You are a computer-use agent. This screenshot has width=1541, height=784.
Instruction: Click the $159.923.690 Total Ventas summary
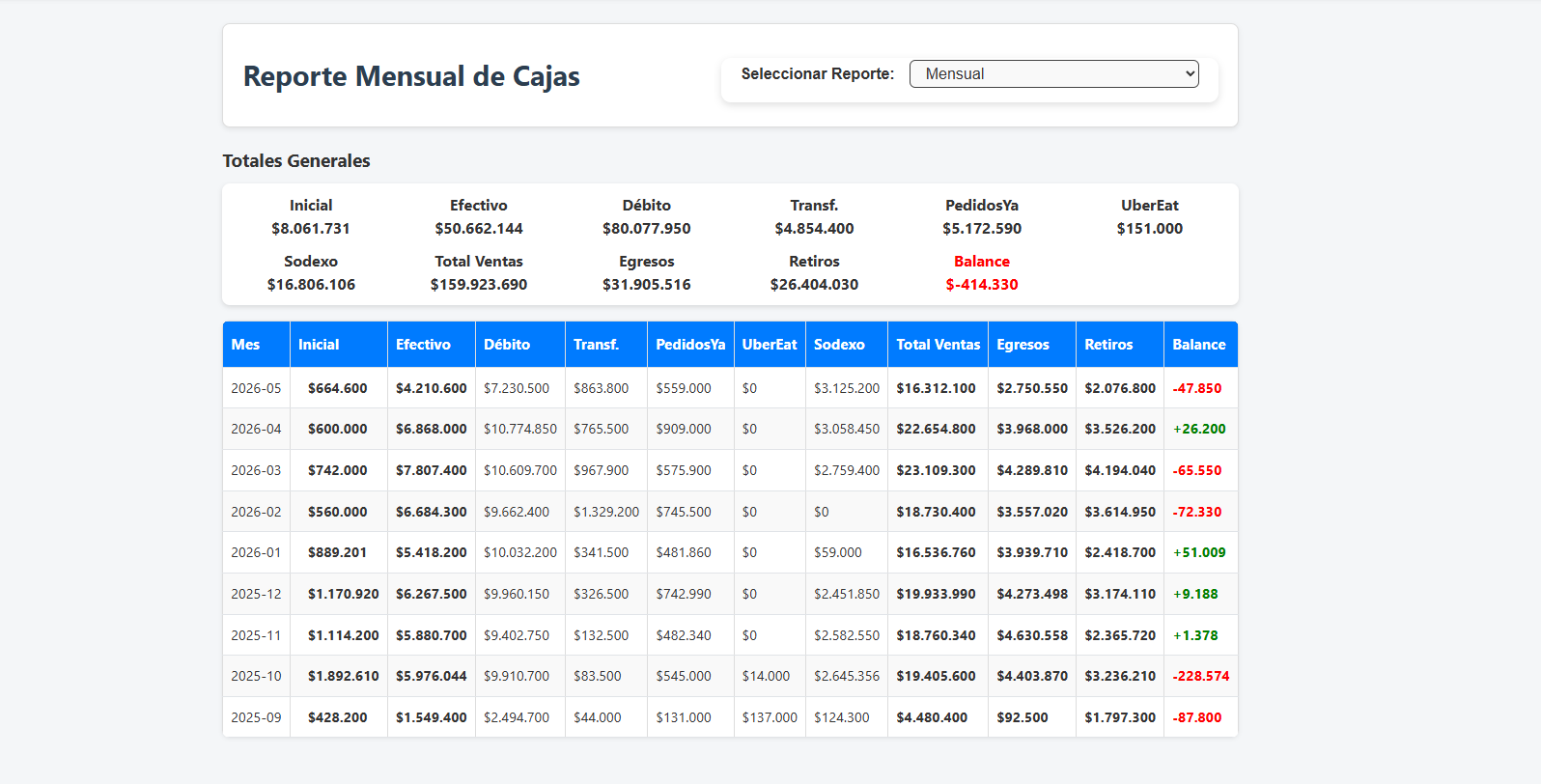click(479, 285)
